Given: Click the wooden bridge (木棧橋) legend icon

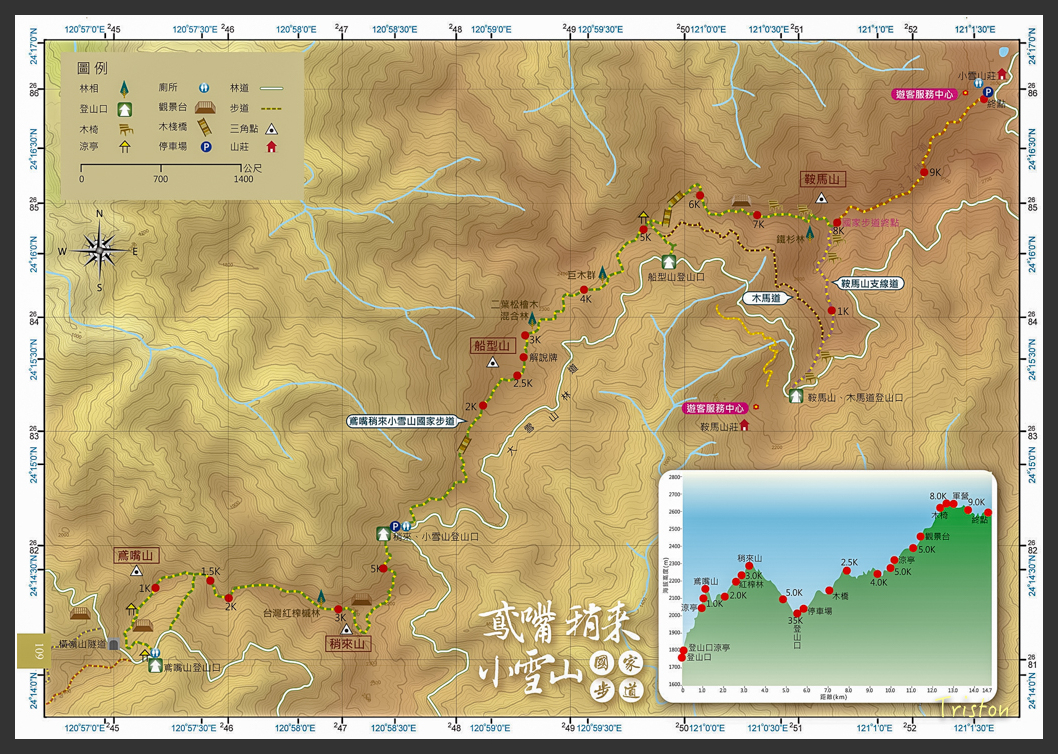Looking at the screenshot, I should click(x=204, y=127).
